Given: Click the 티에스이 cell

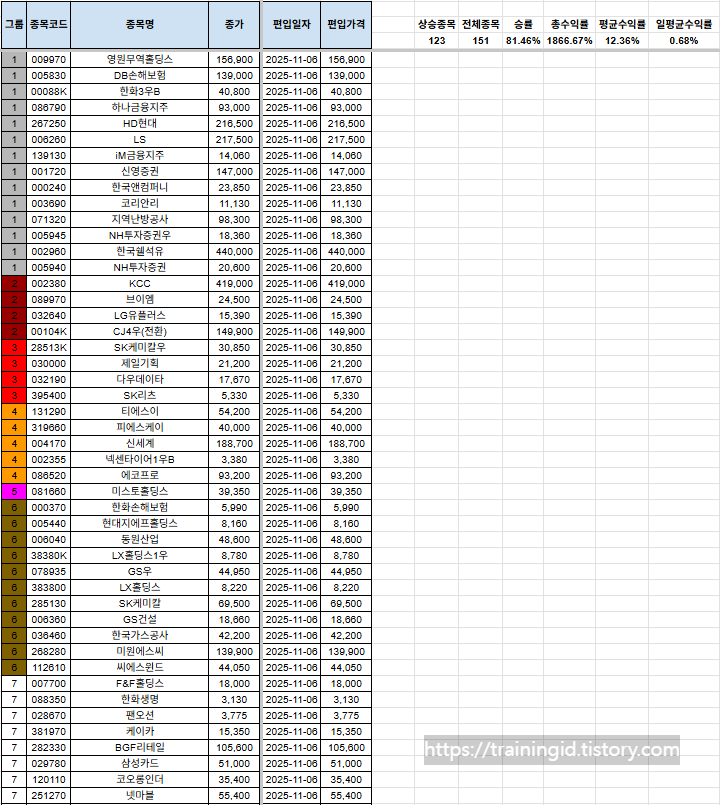Looking at the screenshot, I should pos(140,412).
